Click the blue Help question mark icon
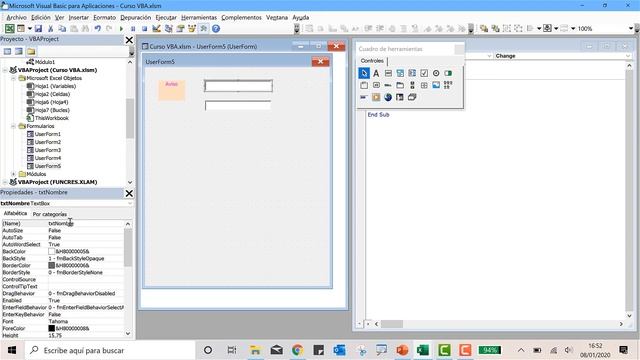Viewport: 640px width, 360px height. coord(216,29)
